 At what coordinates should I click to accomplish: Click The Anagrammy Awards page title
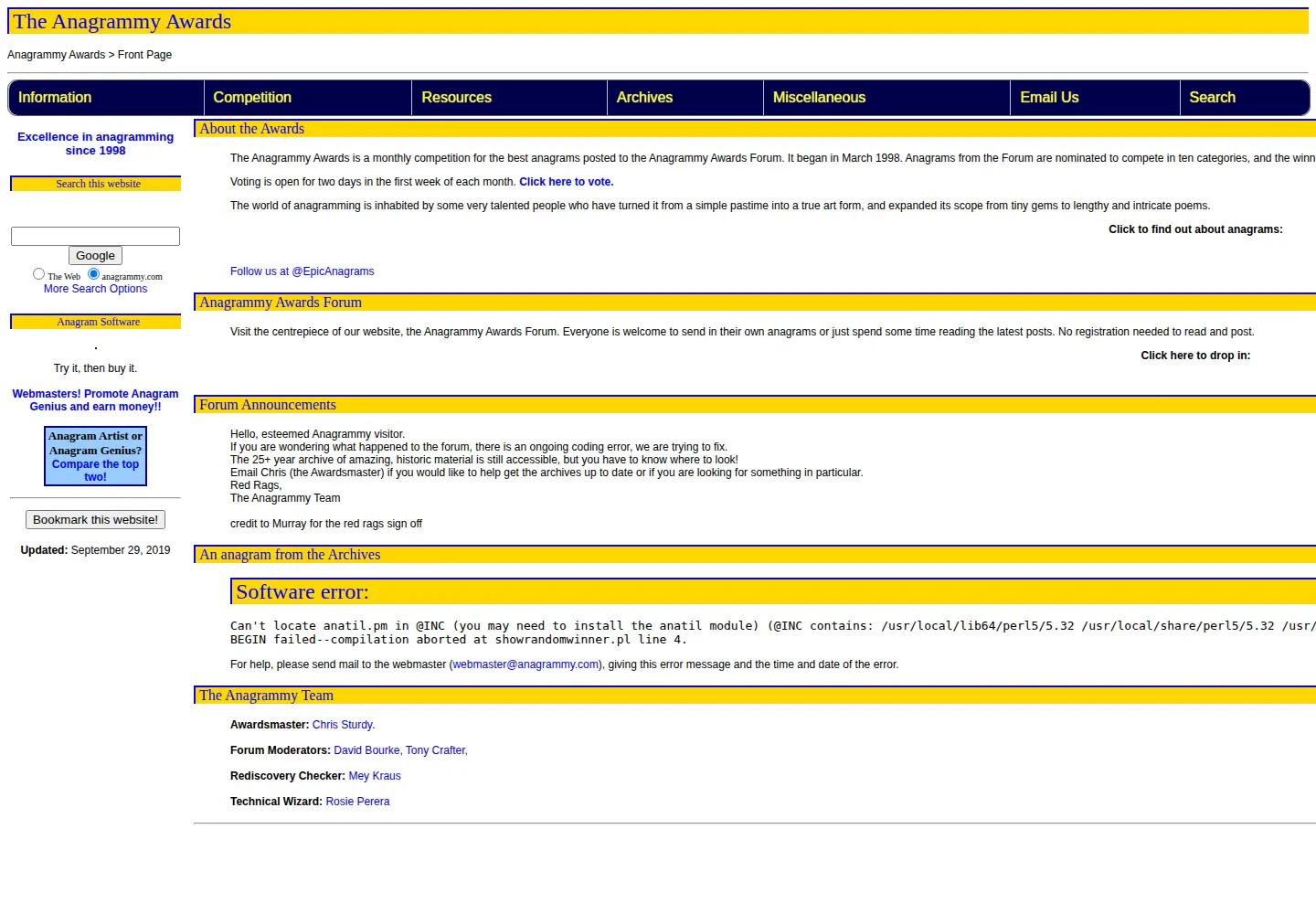[x=122, y=21]
